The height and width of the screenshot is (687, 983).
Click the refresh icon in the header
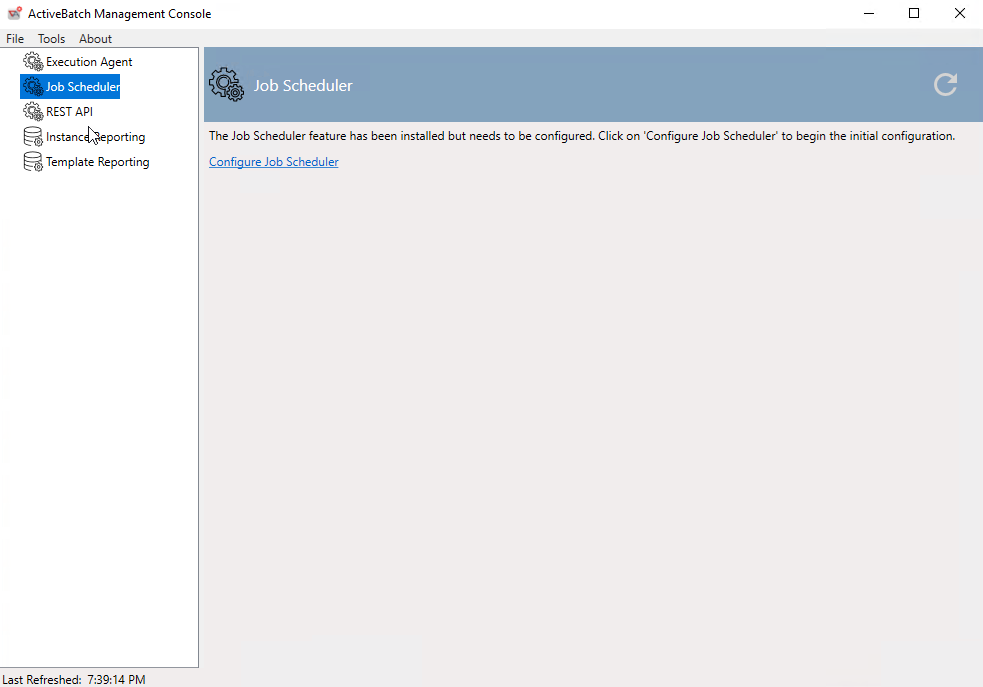[944, 85]
